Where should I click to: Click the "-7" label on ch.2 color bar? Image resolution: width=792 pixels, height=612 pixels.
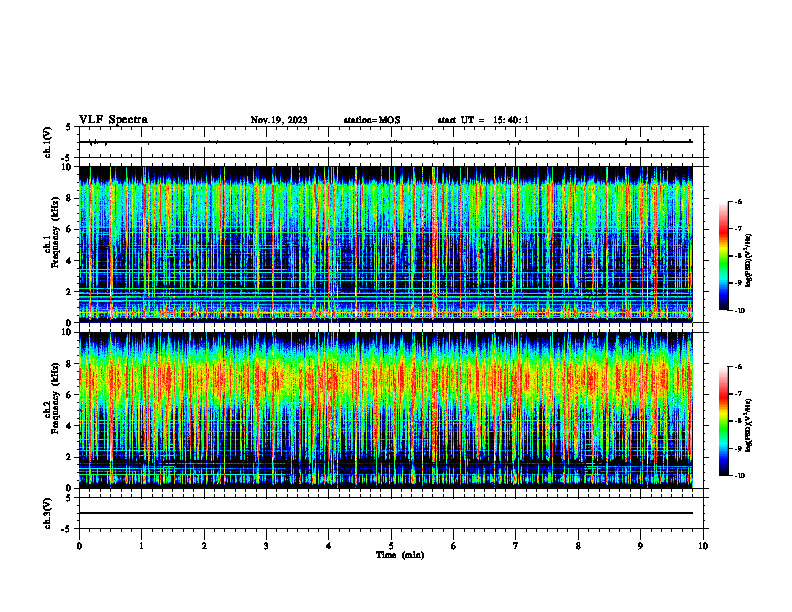739,394
